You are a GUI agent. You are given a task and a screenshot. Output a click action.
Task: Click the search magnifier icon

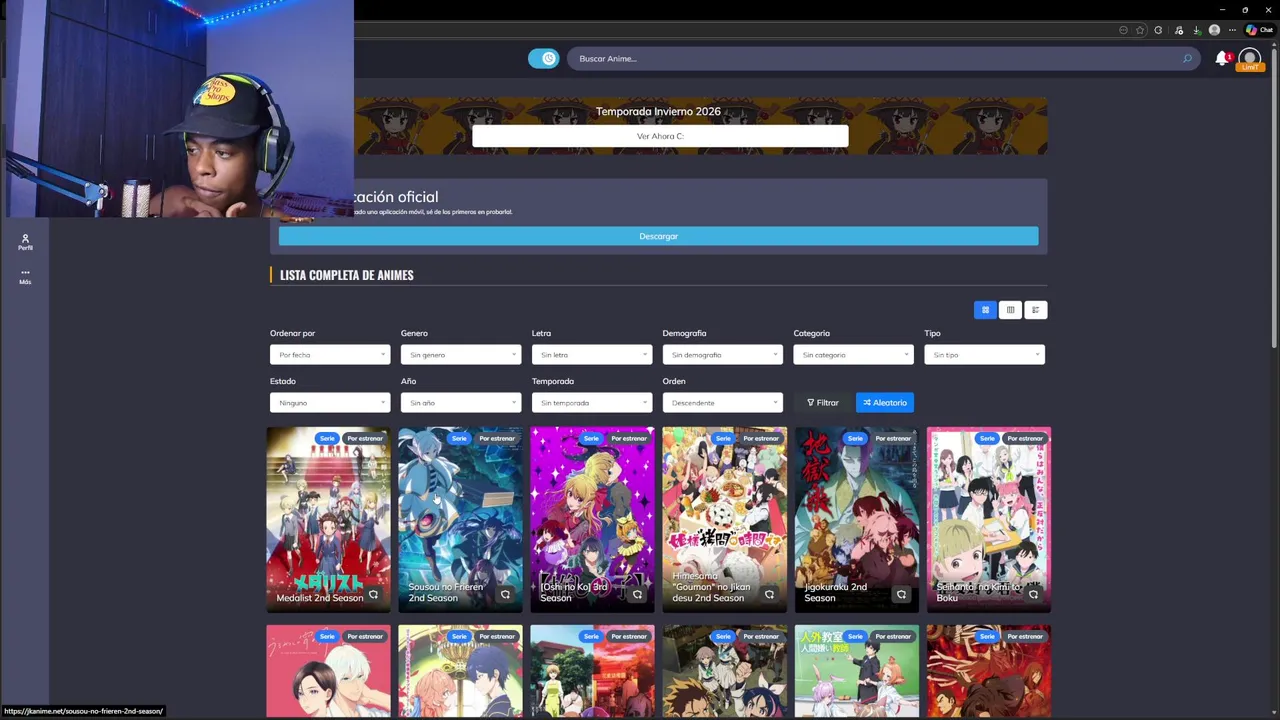[x=1187, y=59]
